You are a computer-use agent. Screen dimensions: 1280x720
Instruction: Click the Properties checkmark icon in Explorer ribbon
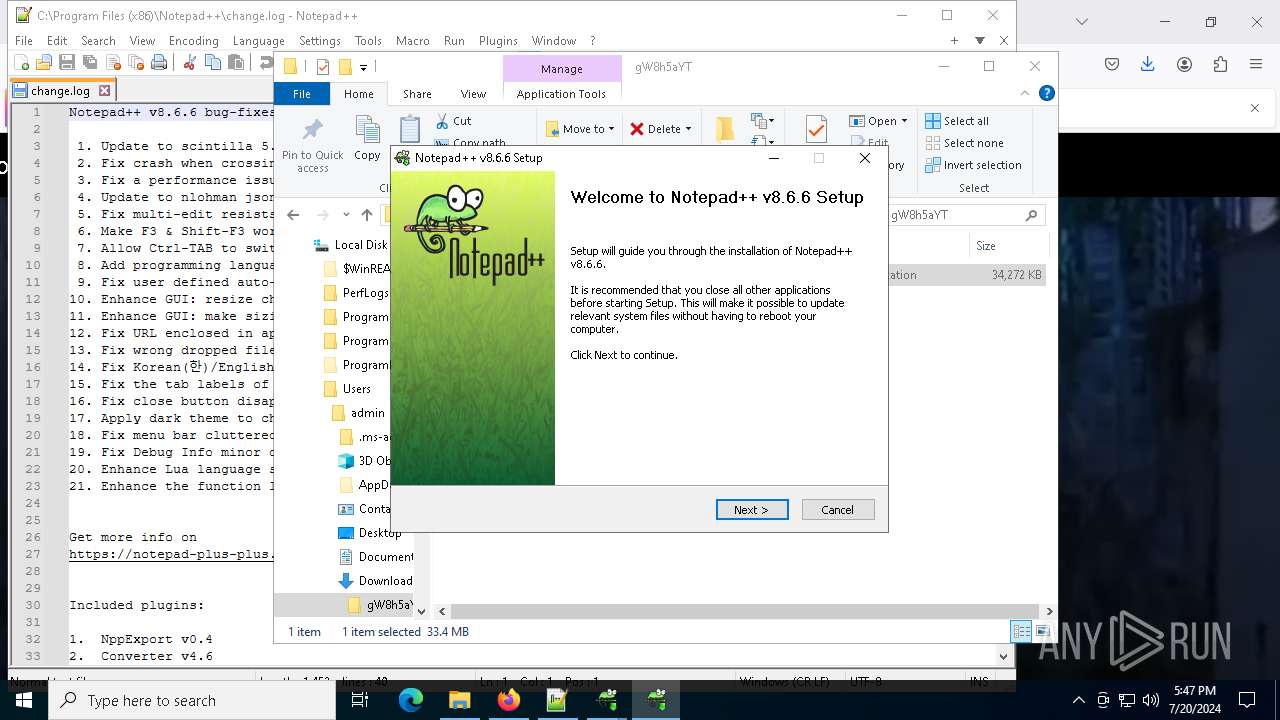(816, 130)
